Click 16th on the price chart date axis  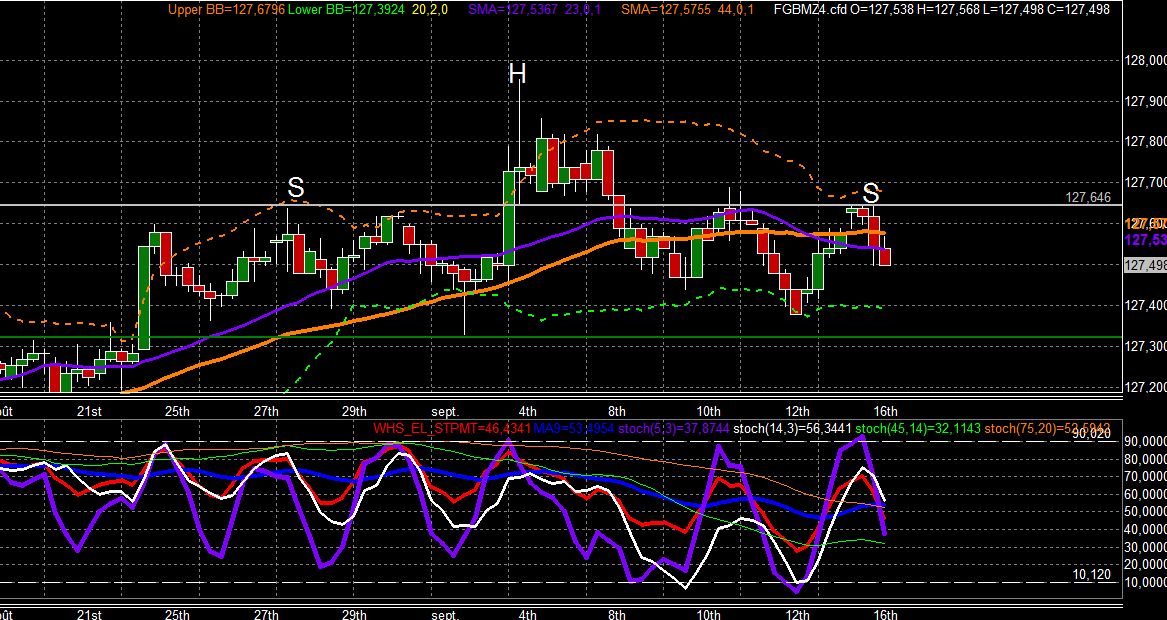[x=885, y=412]
